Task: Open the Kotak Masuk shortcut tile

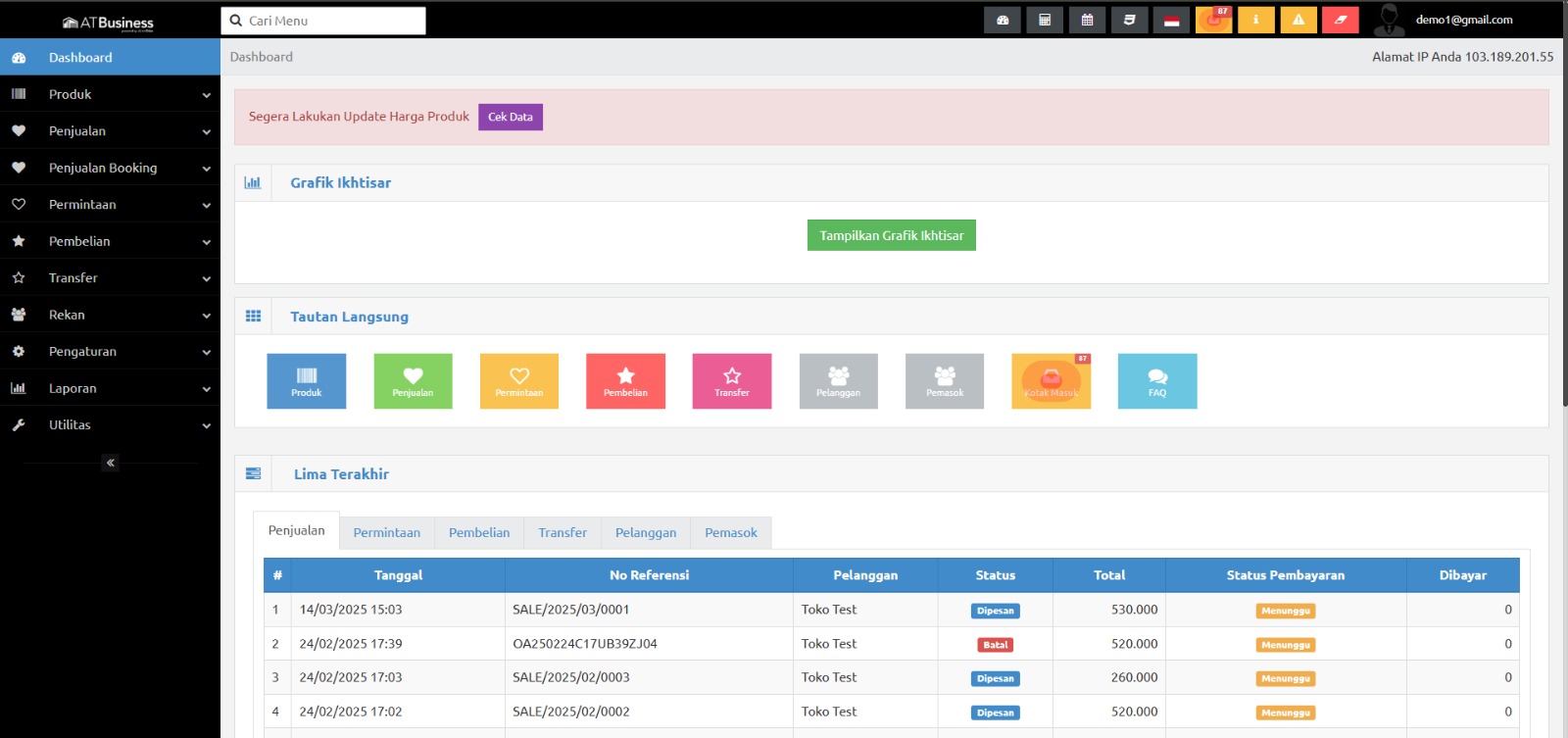Action: click(1052, 381)
